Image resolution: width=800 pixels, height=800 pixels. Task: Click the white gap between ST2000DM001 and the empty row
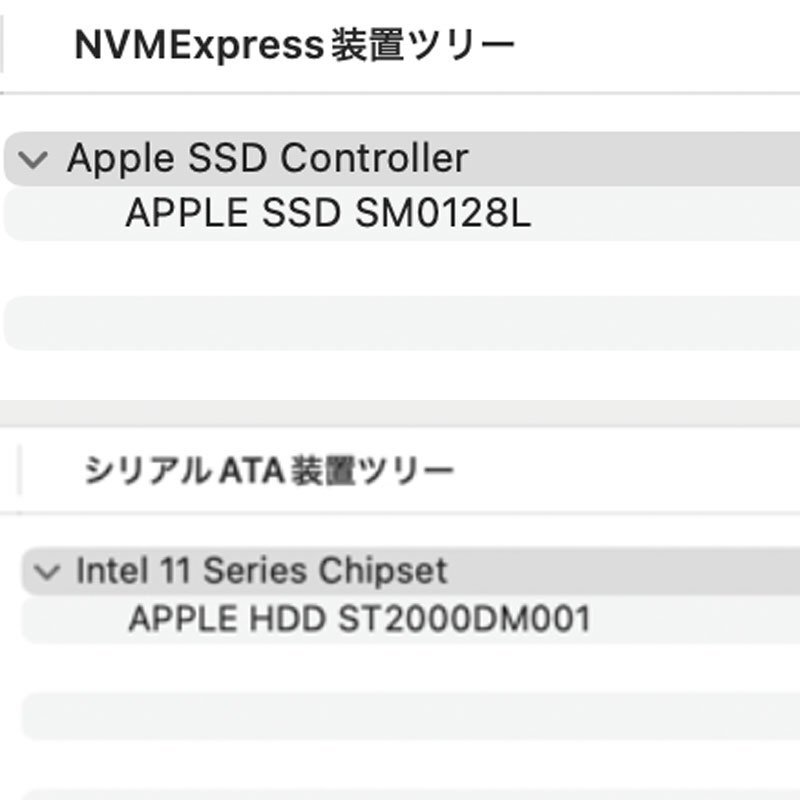[x=400, y=668]
